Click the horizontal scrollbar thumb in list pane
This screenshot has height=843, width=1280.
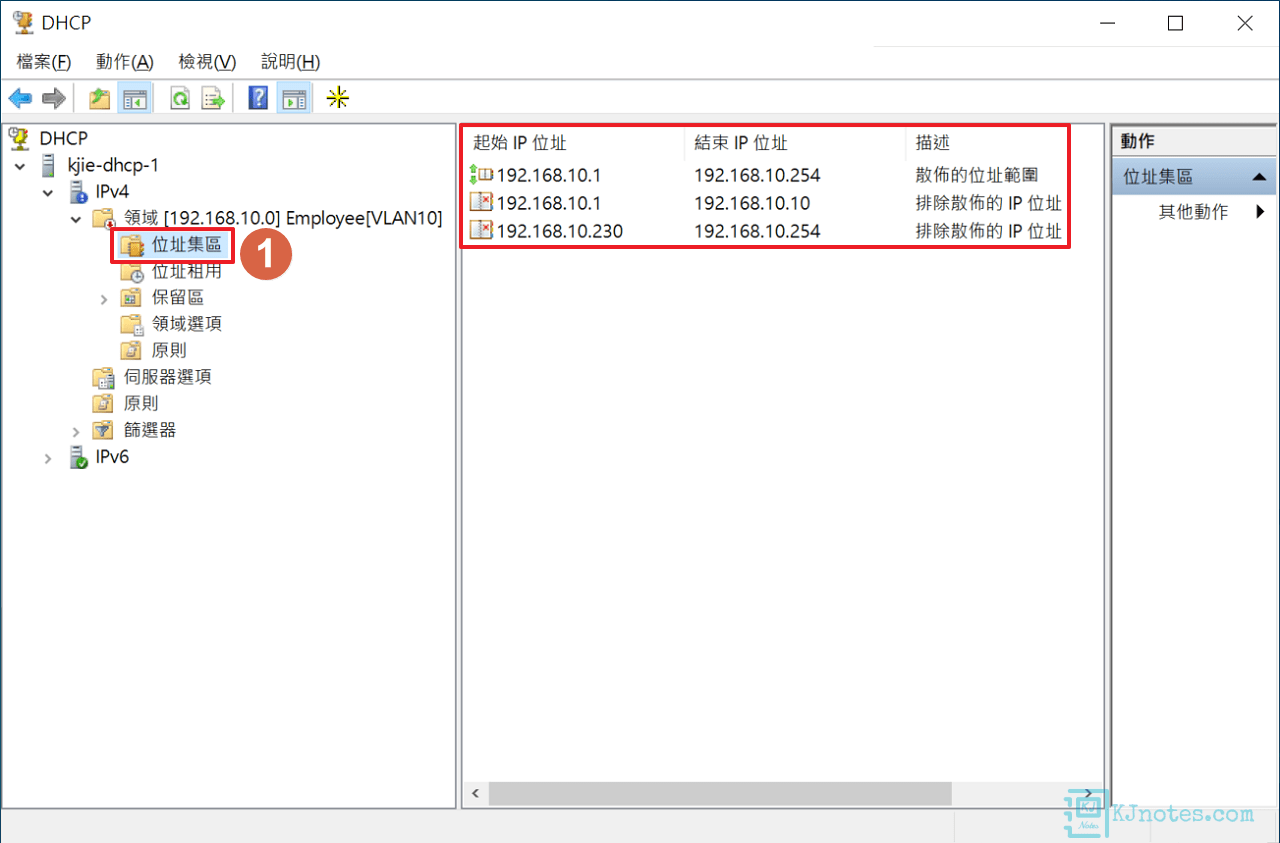tap(720, 794)
